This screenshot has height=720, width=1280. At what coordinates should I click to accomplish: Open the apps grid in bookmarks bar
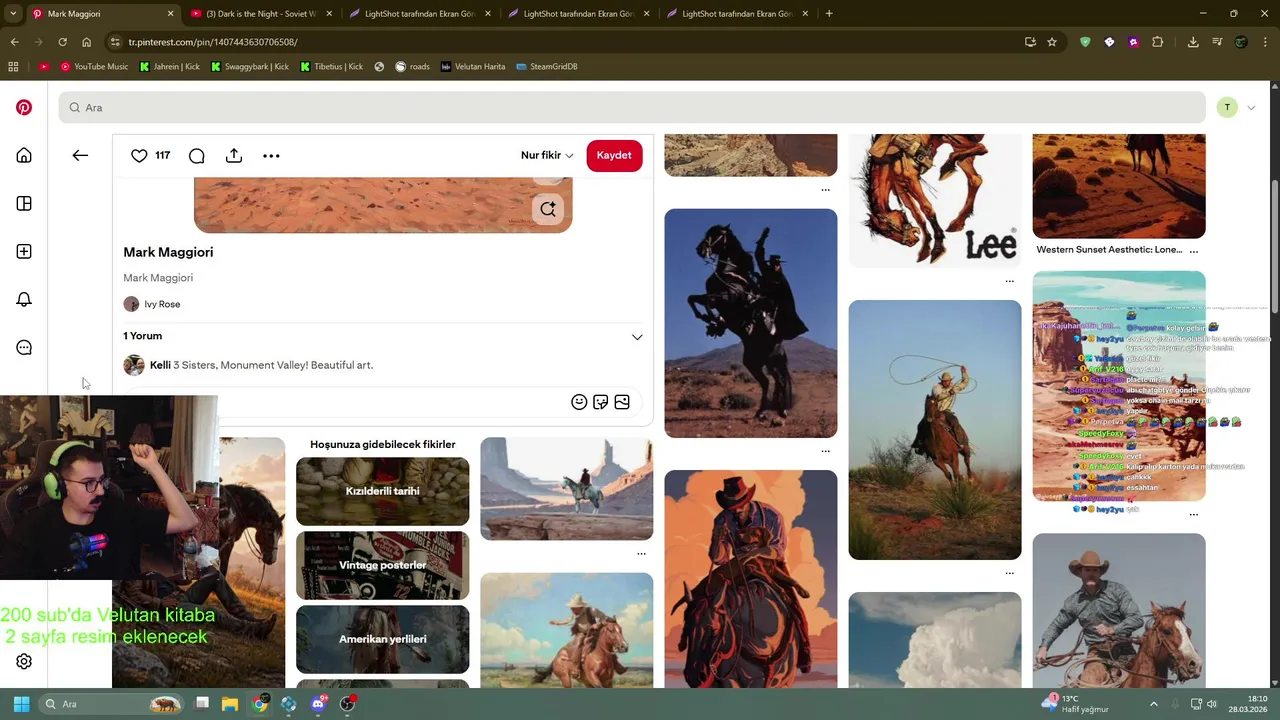pos(13,66)
